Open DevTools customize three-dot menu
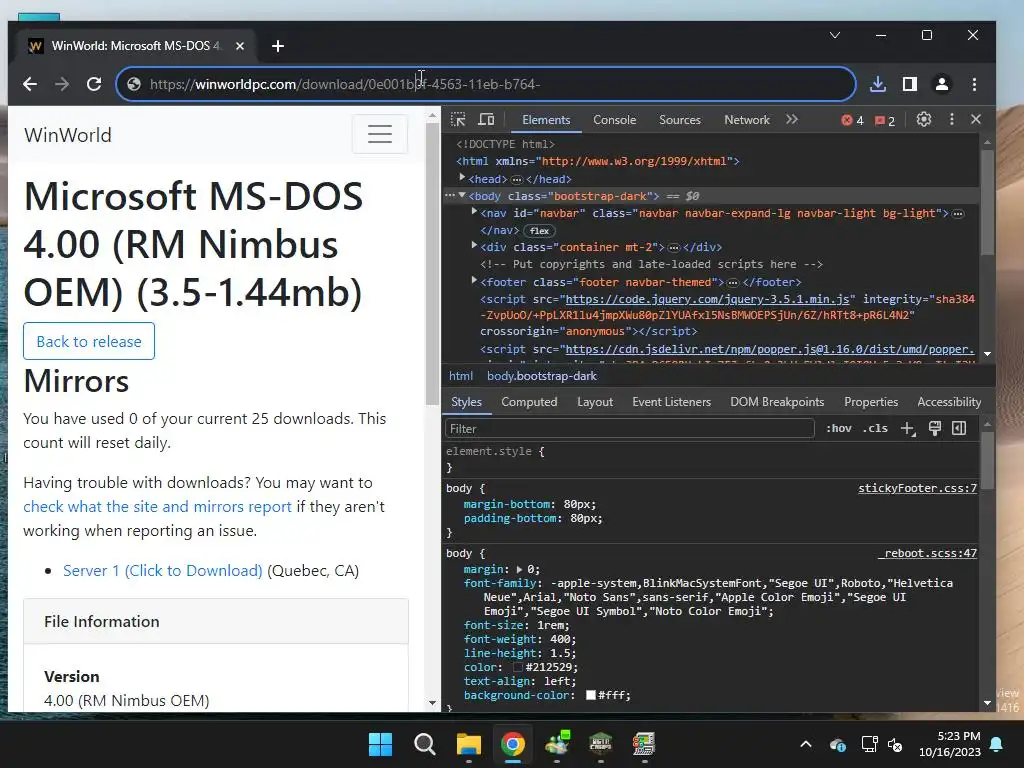This screenshot has width=1024, height=768. pos(952,120)
